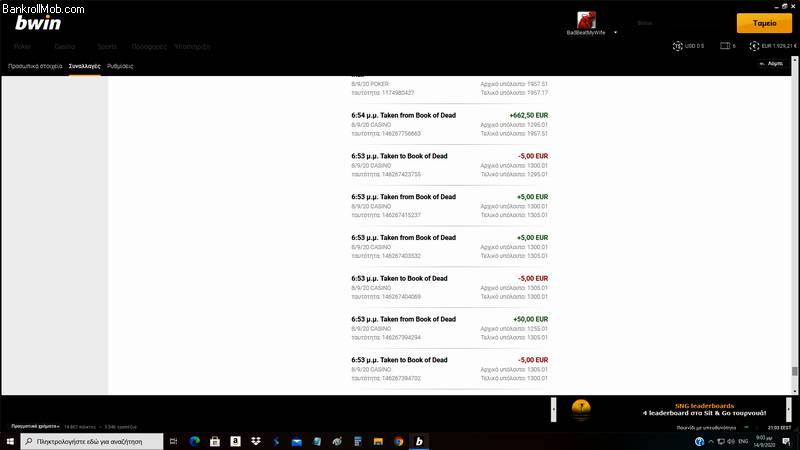Click the banner previous arrow handle
The height and width of the screenshot is (450, 800).
pyautogui.click(x=554, y=410)
